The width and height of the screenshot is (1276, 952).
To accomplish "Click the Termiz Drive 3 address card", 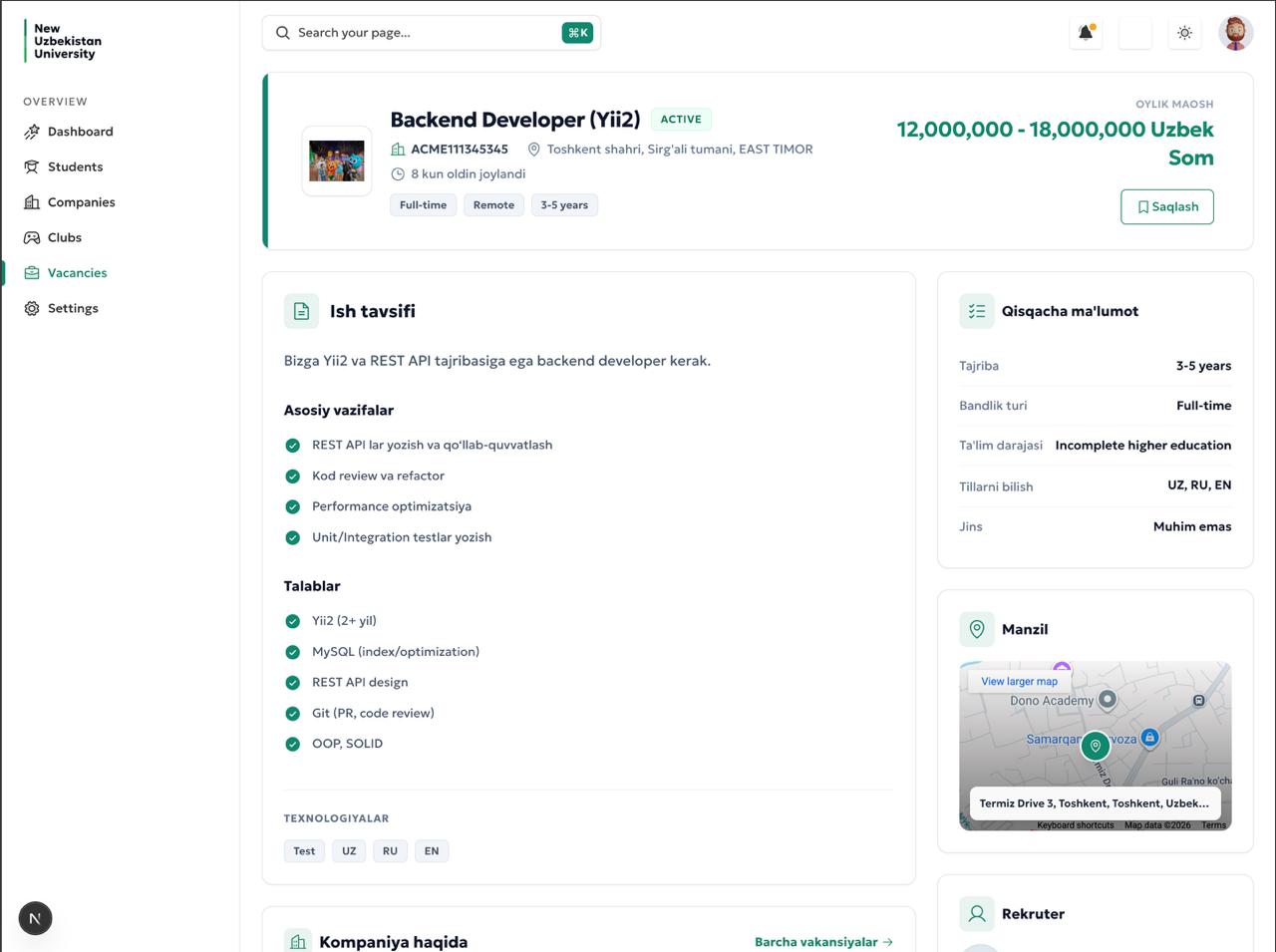I will [x=1094, y=803].
